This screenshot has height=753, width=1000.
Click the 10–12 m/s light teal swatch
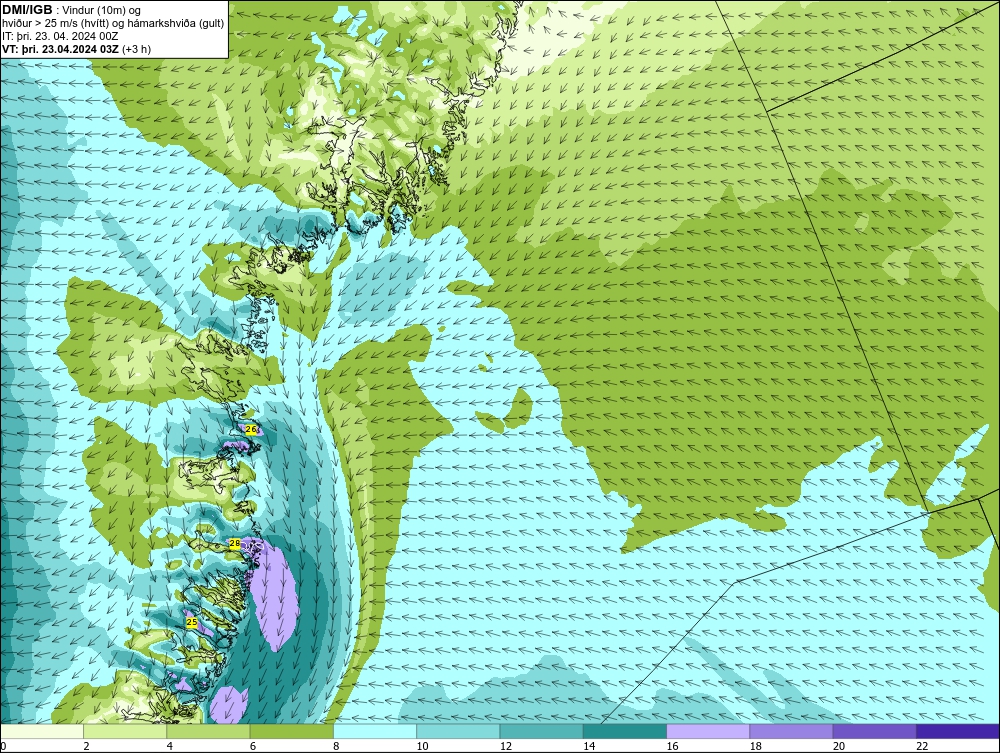coord(458,731)
